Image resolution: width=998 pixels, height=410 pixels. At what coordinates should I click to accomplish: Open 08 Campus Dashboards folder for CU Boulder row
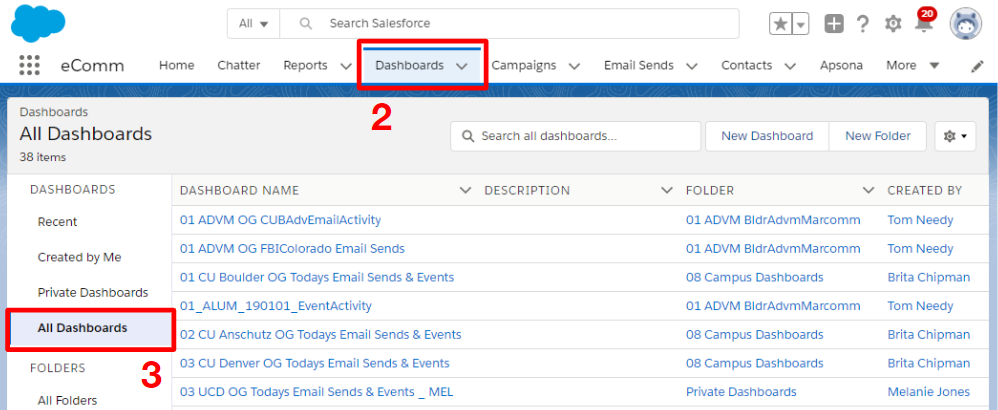tap(755, 278)
